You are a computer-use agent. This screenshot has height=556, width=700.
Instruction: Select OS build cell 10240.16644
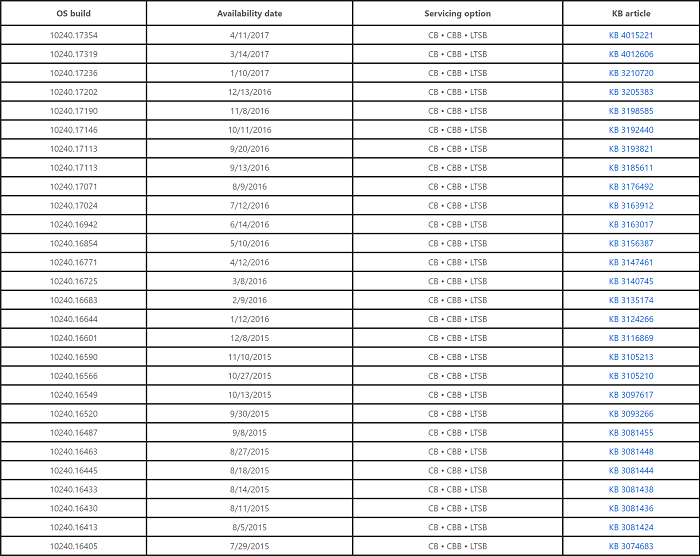[74, 319]
